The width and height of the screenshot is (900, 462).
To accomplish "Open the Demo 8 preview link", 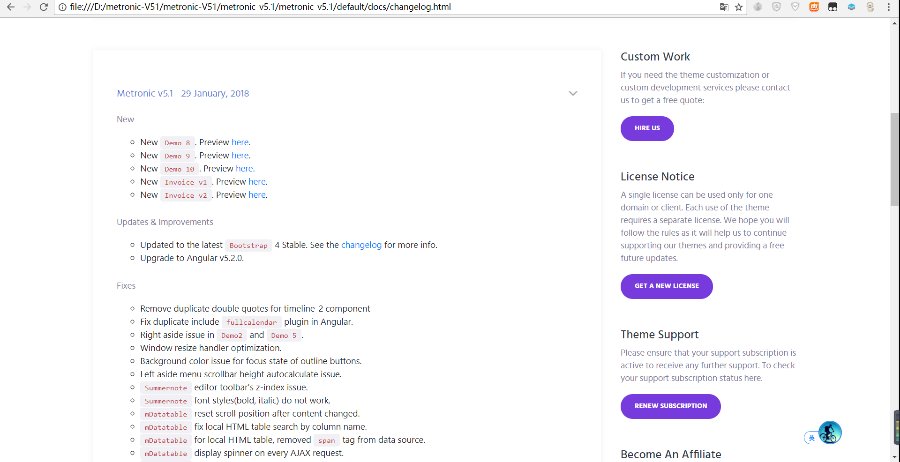I will click(240, 142).
